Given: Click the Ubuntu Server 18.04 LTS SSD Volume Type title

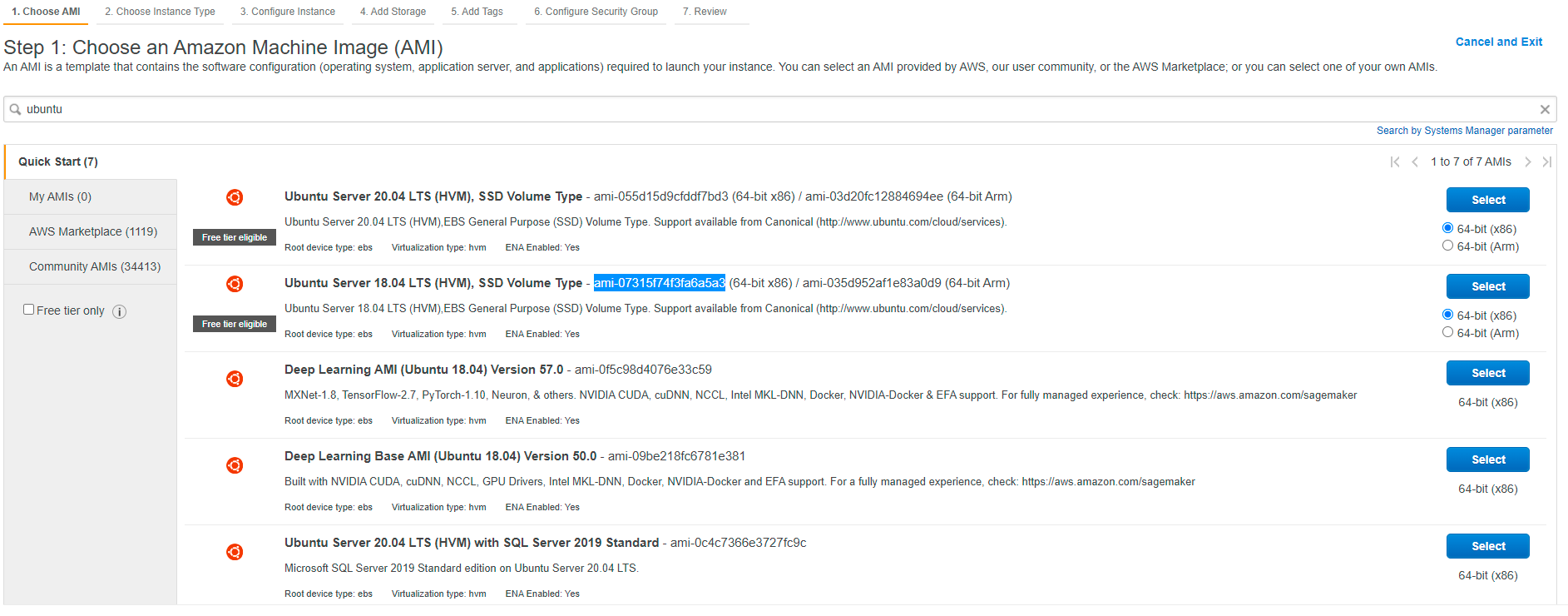Looking at the screenshot, I should (x=433, y=283).
